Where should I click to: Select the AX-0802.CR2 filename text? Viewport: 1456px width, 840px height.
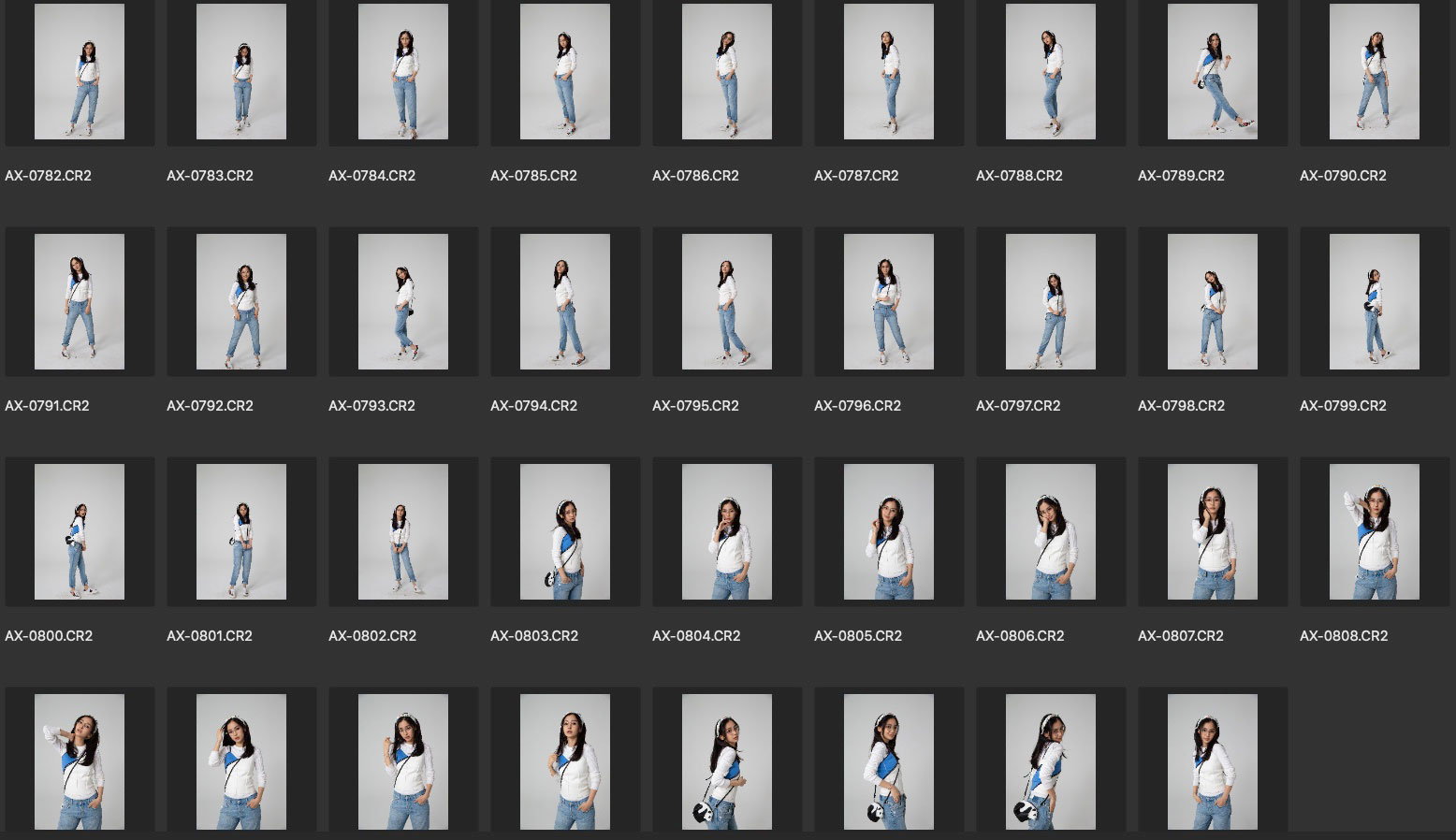[372, 636]
